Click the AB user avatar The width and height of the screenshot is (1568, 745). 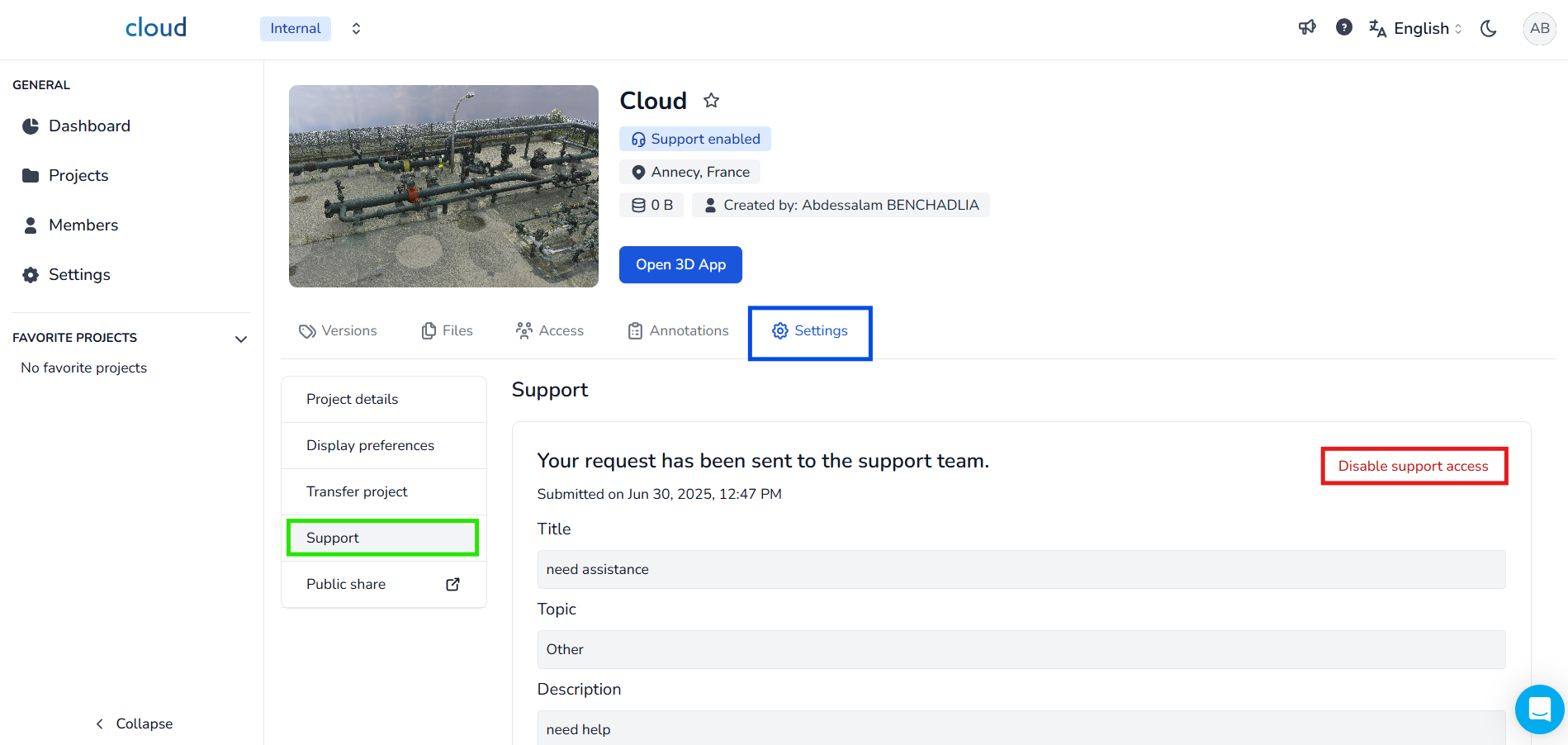click(1539, 29)
